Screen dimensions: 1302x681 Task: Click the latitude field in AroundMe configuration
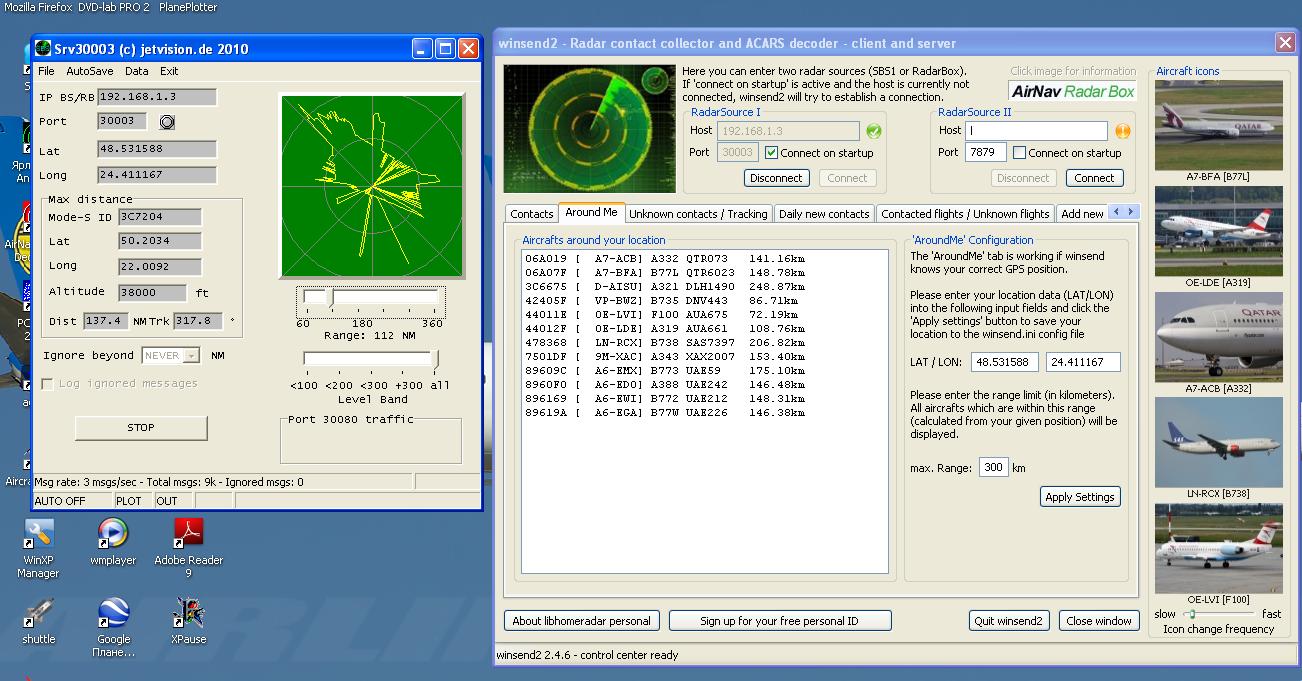point(1005,362)
